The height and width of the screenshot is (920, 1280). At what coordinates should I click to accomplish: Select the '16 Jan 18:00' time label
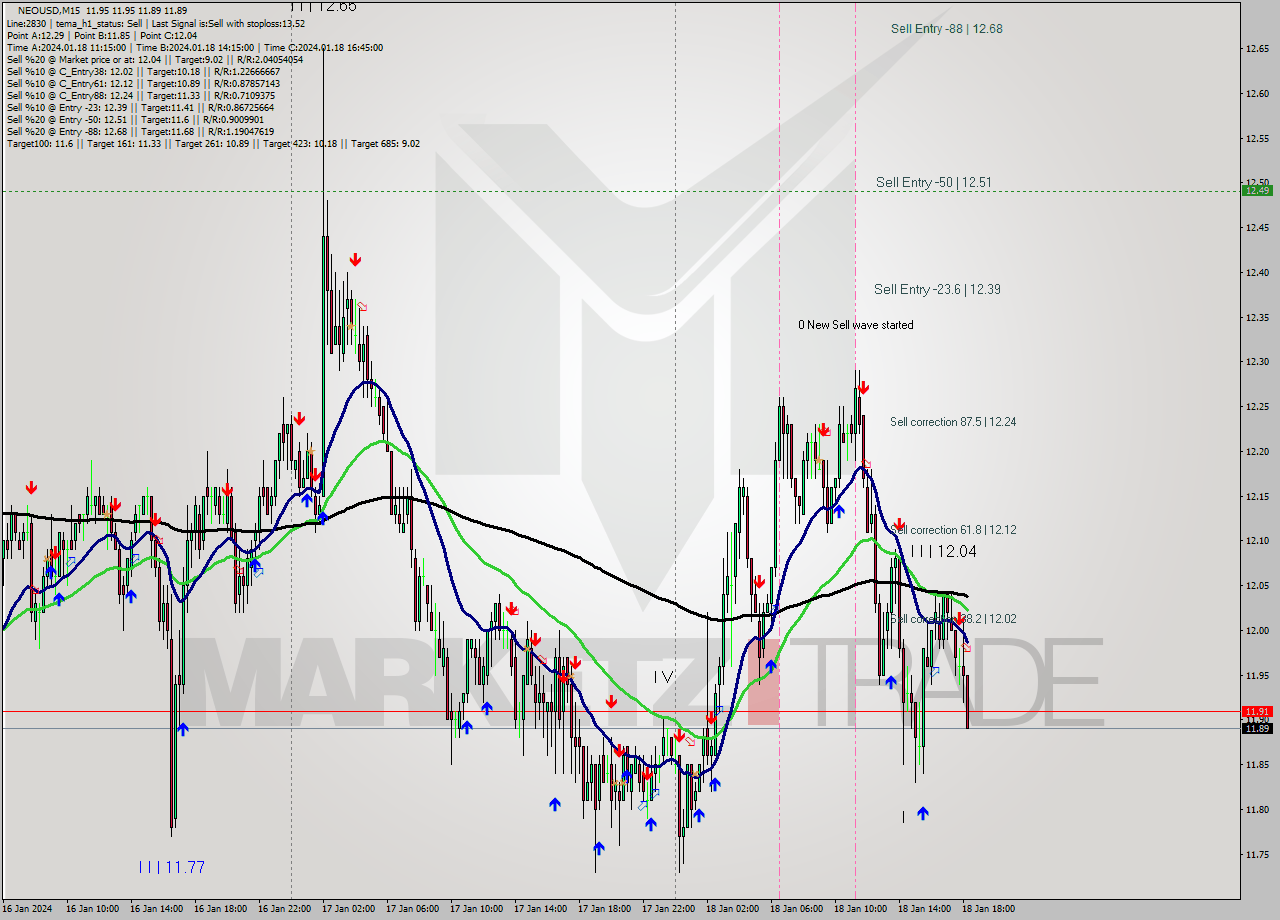[x=220, y=909]
